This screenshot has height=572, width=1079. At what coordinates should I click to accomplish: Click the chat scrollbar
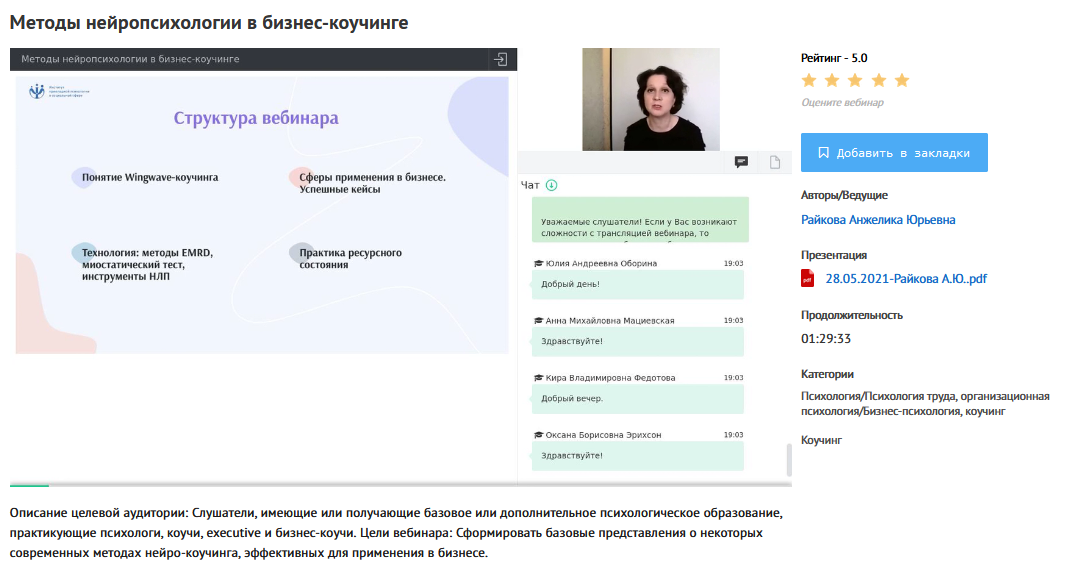click(x=788, y=460)
